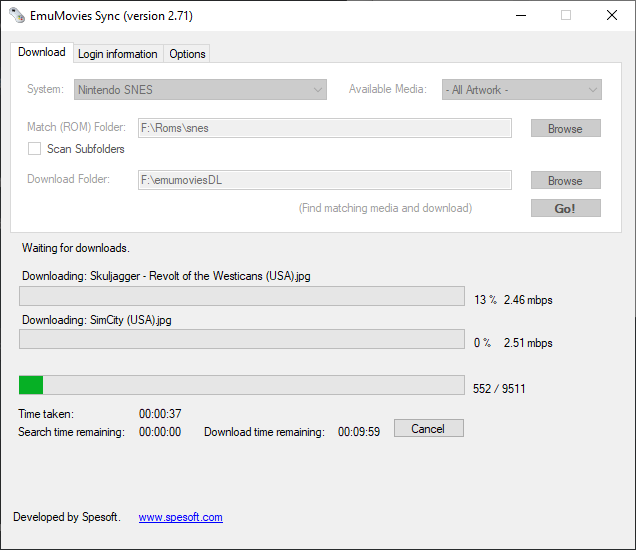Switch to the Login information tab

pyautogui.click(x=118, y=54)
